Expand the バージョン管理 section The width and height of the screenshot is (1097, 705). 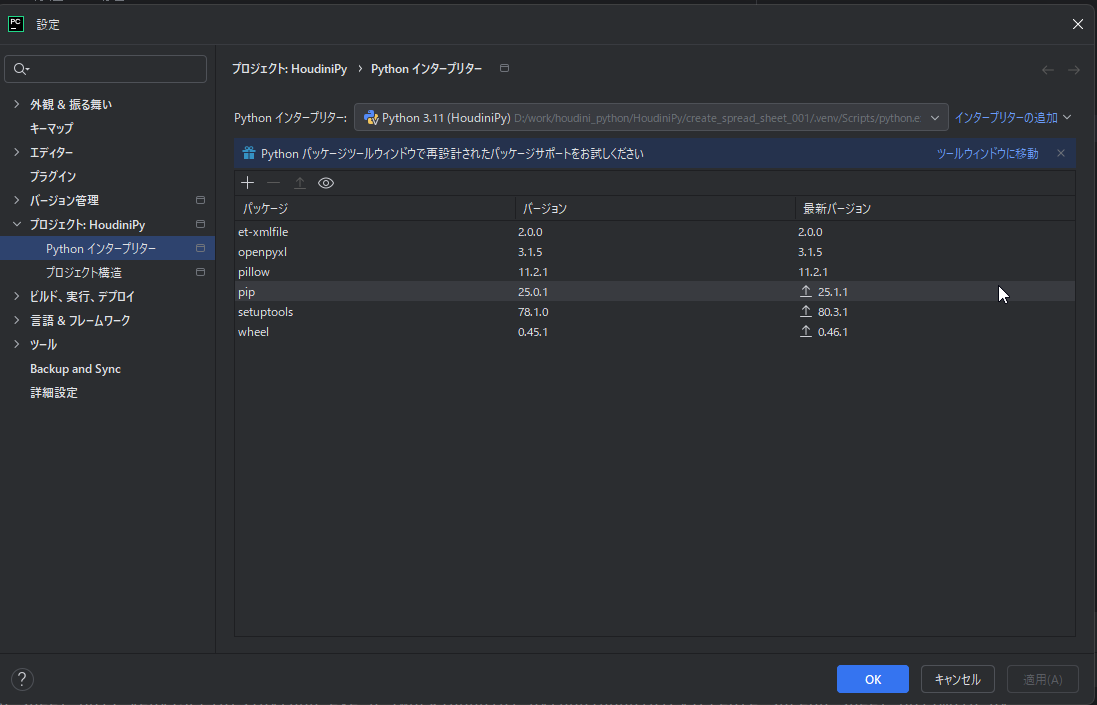(17, 200)
